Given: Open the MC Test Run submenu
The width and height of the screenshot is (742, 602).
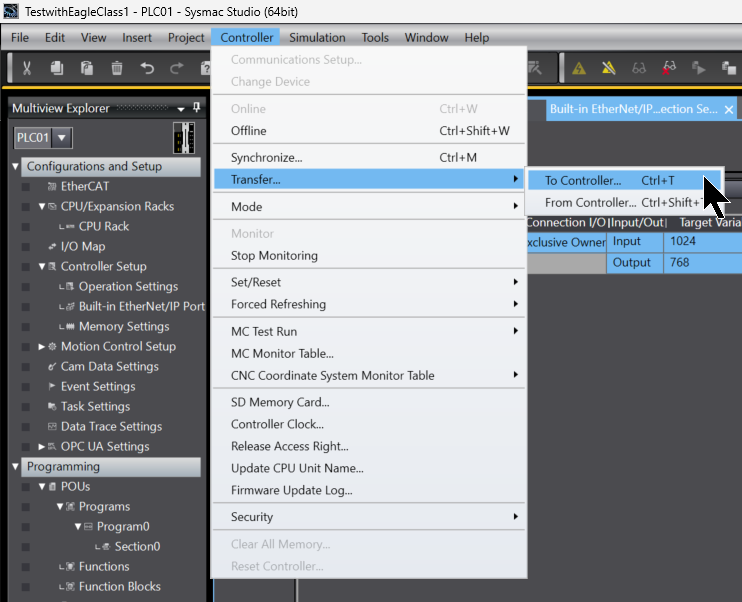Looking at the screenshot, I should (x=369, y=331).
